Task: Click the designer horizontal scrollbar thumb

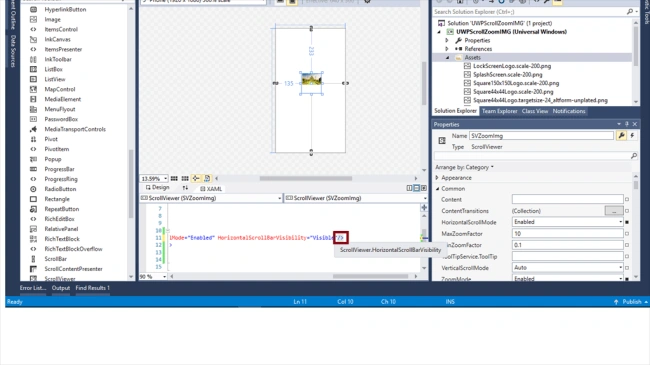Action: [306, 178]
